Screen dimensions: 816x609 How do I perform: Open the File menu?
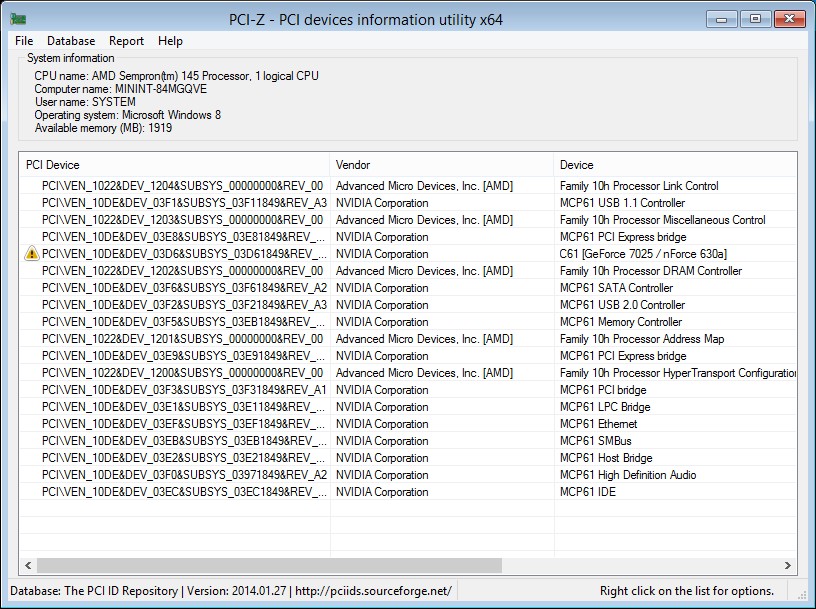(24, 41)
